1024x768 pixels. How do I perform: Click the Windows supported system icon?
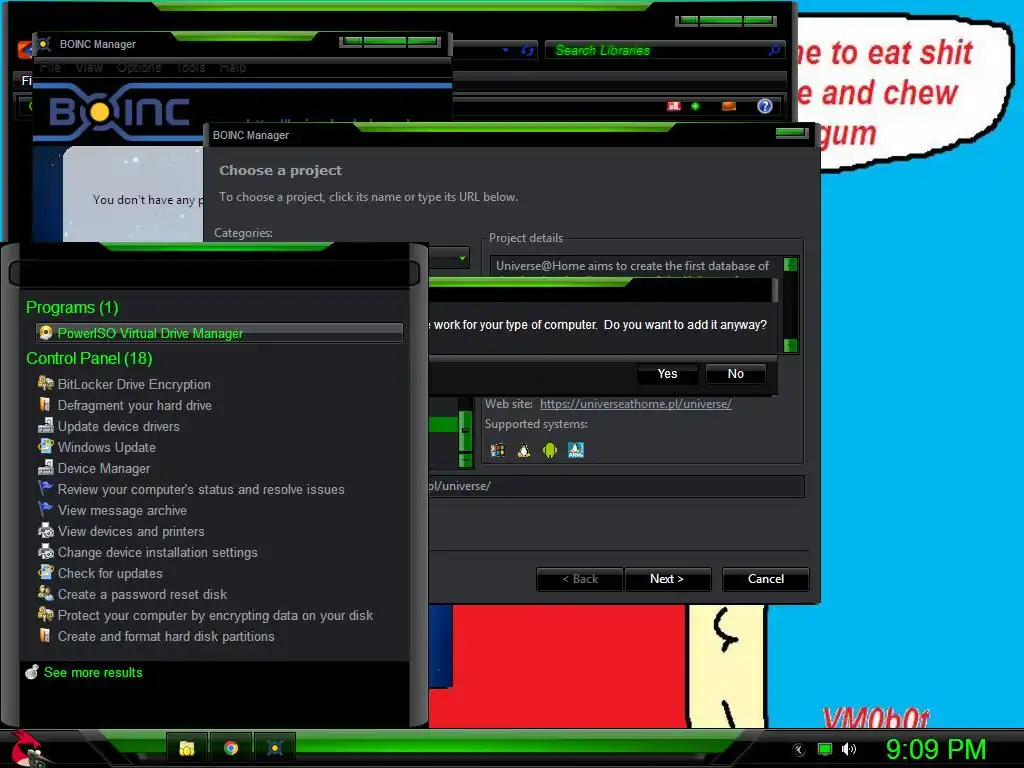pos(497,450)
